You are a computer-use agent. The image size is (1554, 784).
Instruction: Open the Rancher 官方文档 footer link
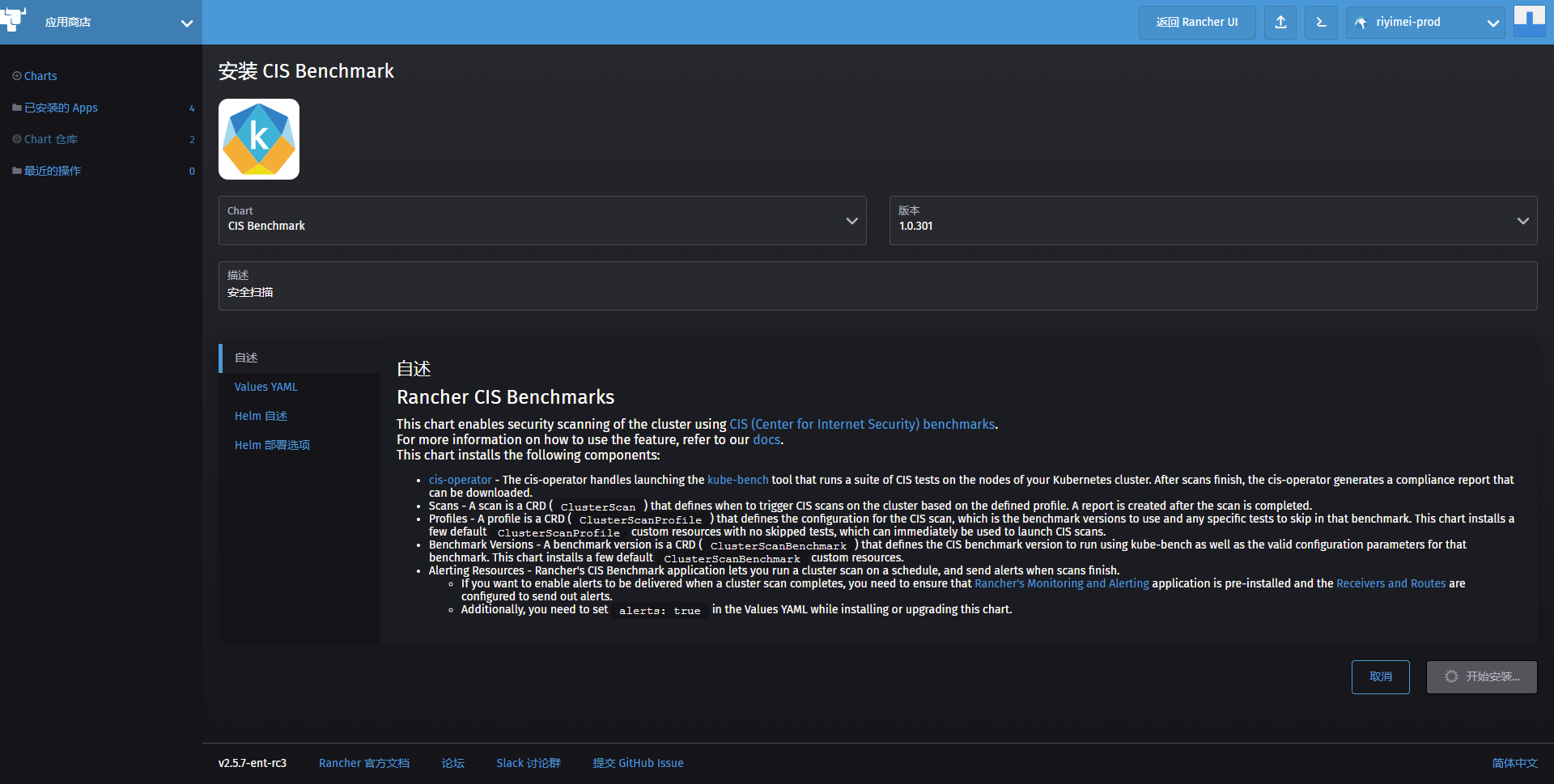(x=364, y=763)
